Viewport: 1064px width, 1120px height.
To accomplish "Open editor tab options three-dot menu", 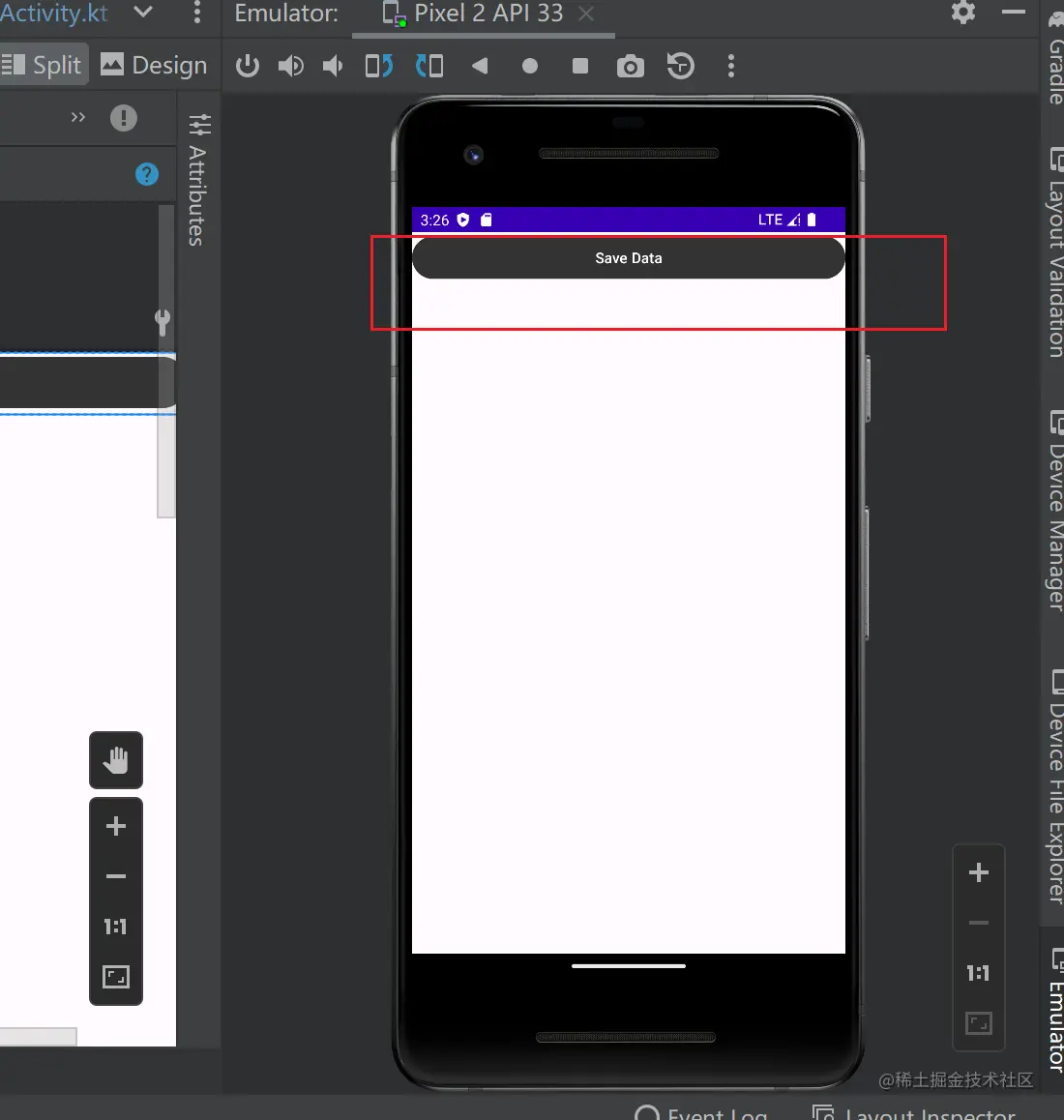I will tap(197, 13).
